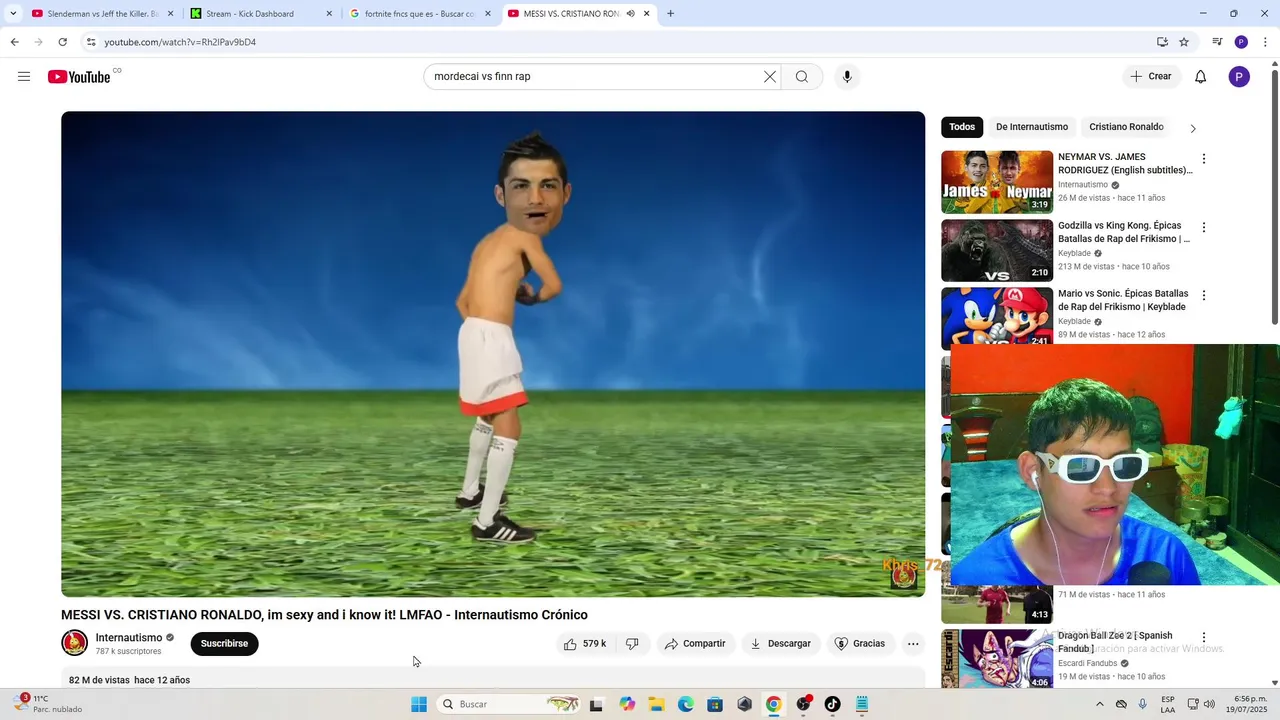
Task: Open options for Mario vs Sonic video
Action: point(1204,295)
